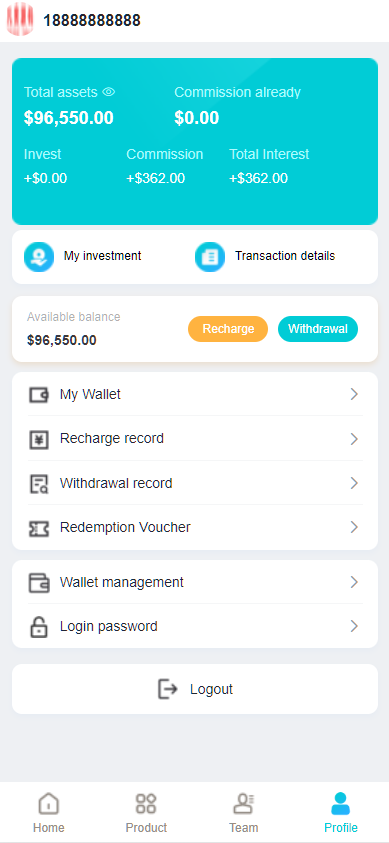Switch to the Team tab

tap(243, 812)
